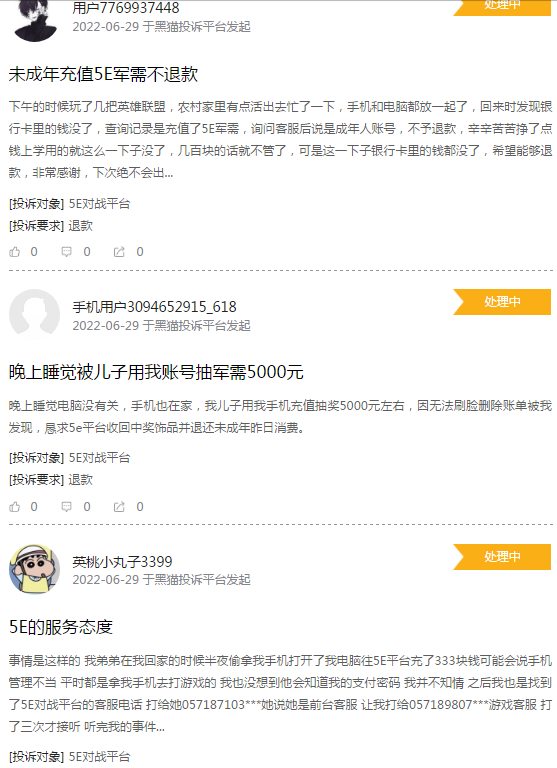Open 用户7769937448 avatar image
557x768 pixels.
click(34, 21)
